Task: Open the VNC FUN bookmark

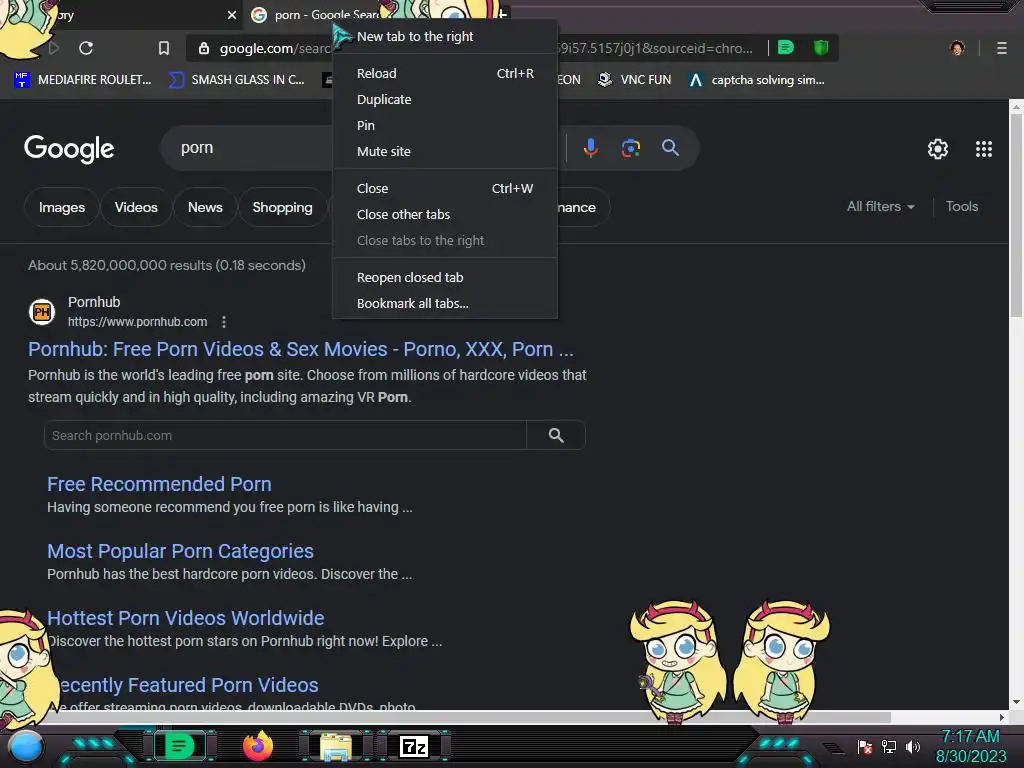Action: coord(634,80)
